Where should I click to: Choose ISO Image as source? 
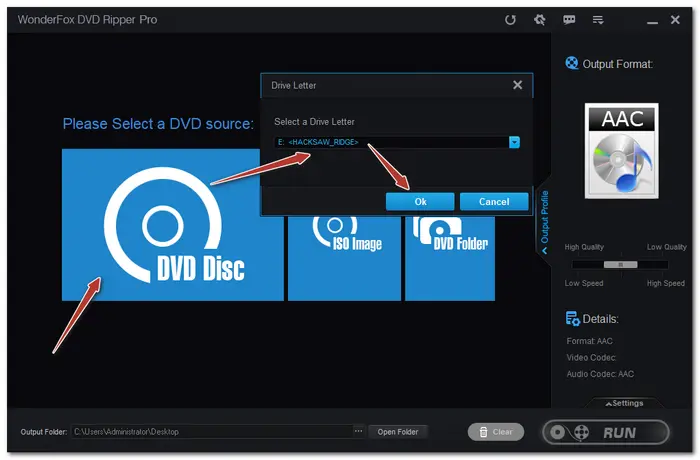tap(344, 258)
